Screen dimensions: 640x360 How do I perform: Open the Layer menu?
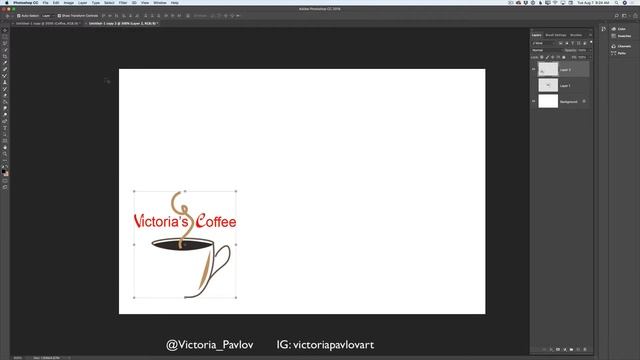pyautogui.click(x=82, y=3)
